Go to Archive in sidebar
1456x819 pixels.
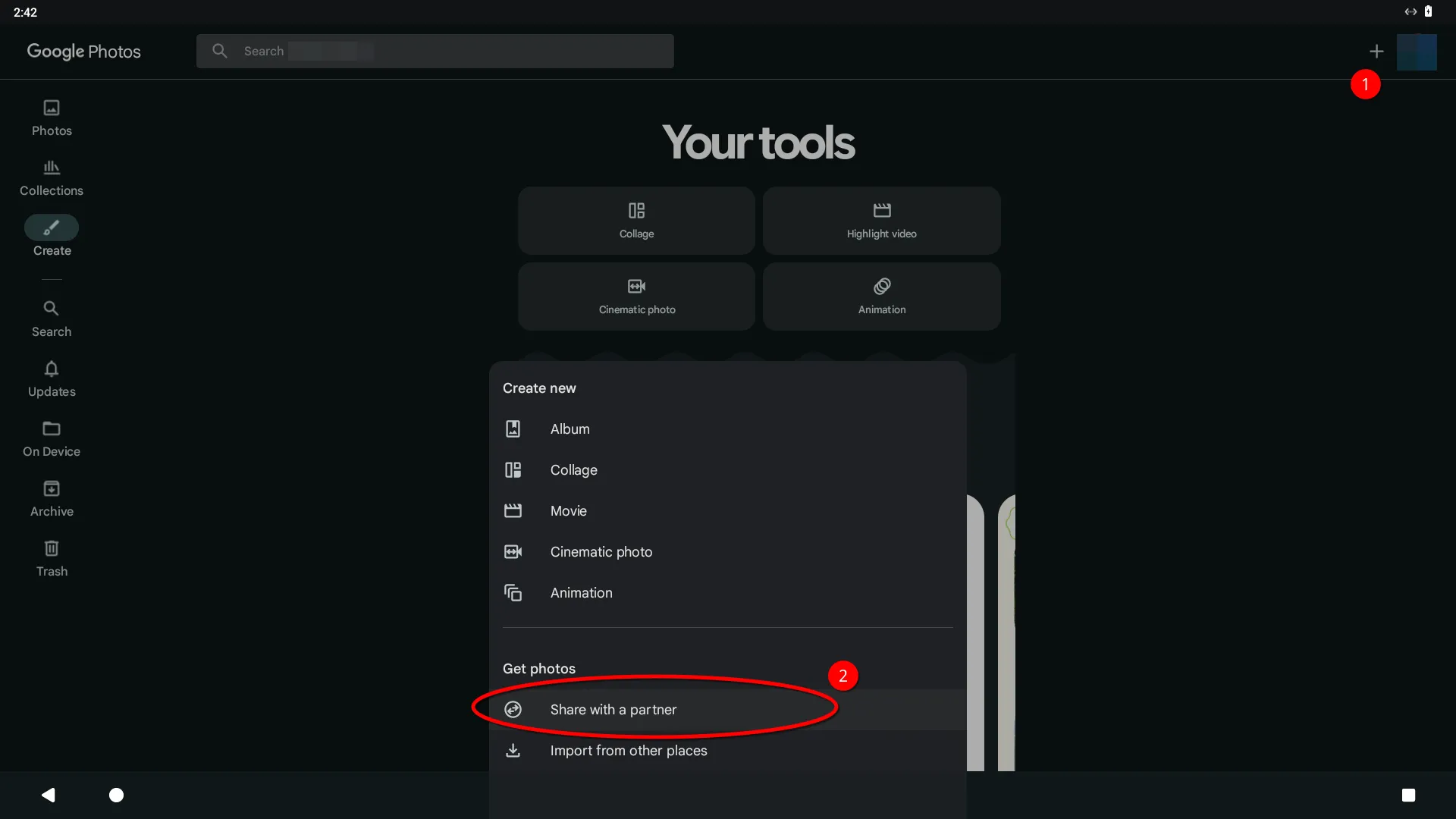click(52, 498)
